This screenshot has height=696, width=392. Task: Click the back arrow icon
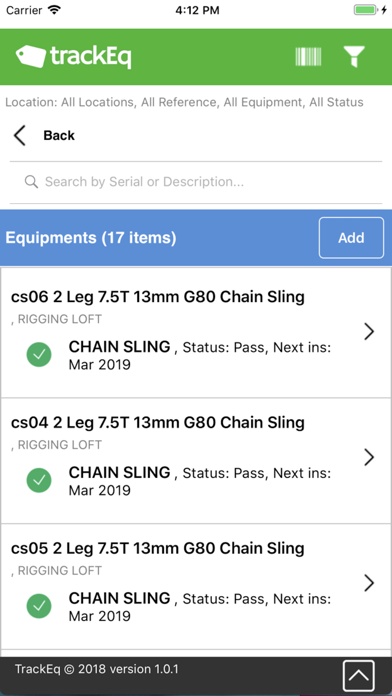click(x=20, y=135)
